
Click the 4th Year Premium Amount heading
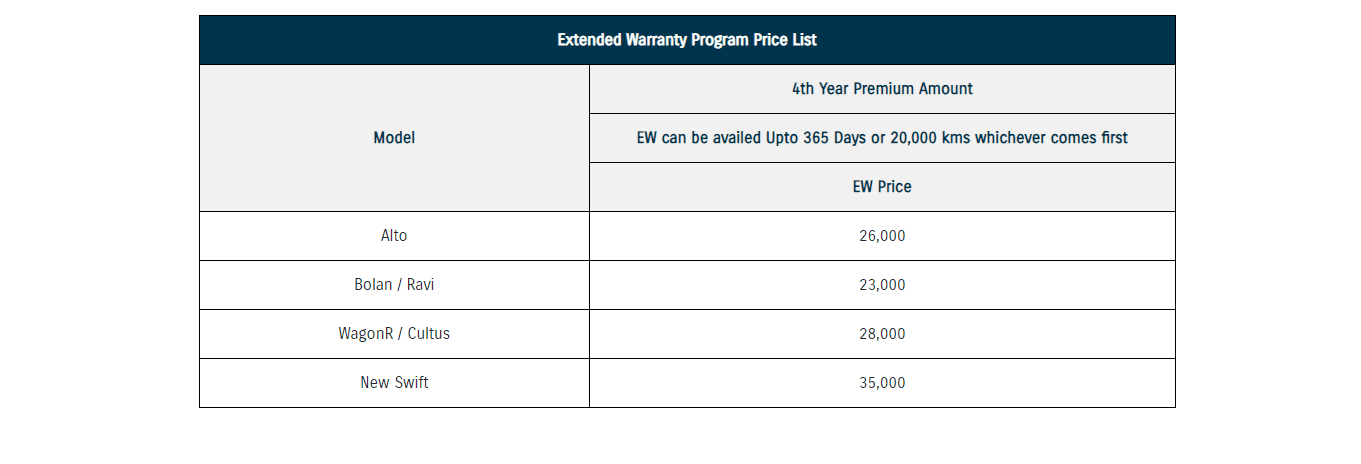point(882,89)
